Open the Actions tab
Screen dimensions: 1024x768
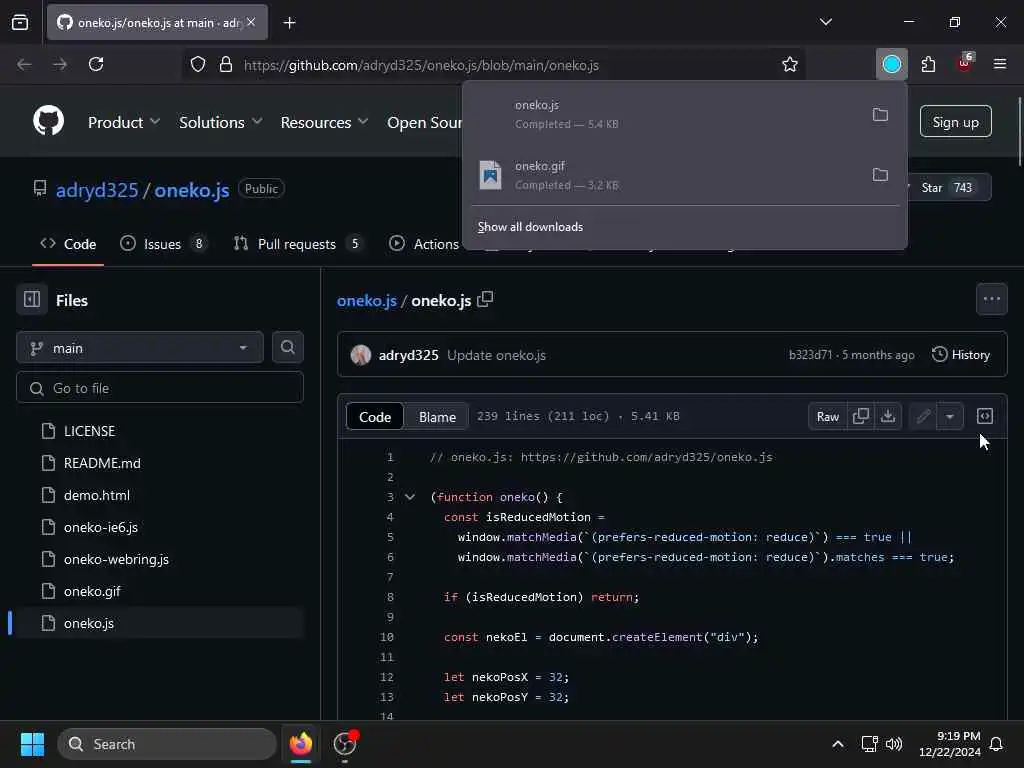point(424,244)
